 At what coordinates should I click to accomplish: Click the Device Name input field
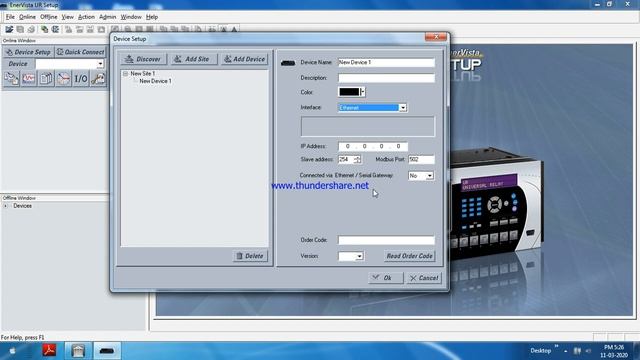386,62
